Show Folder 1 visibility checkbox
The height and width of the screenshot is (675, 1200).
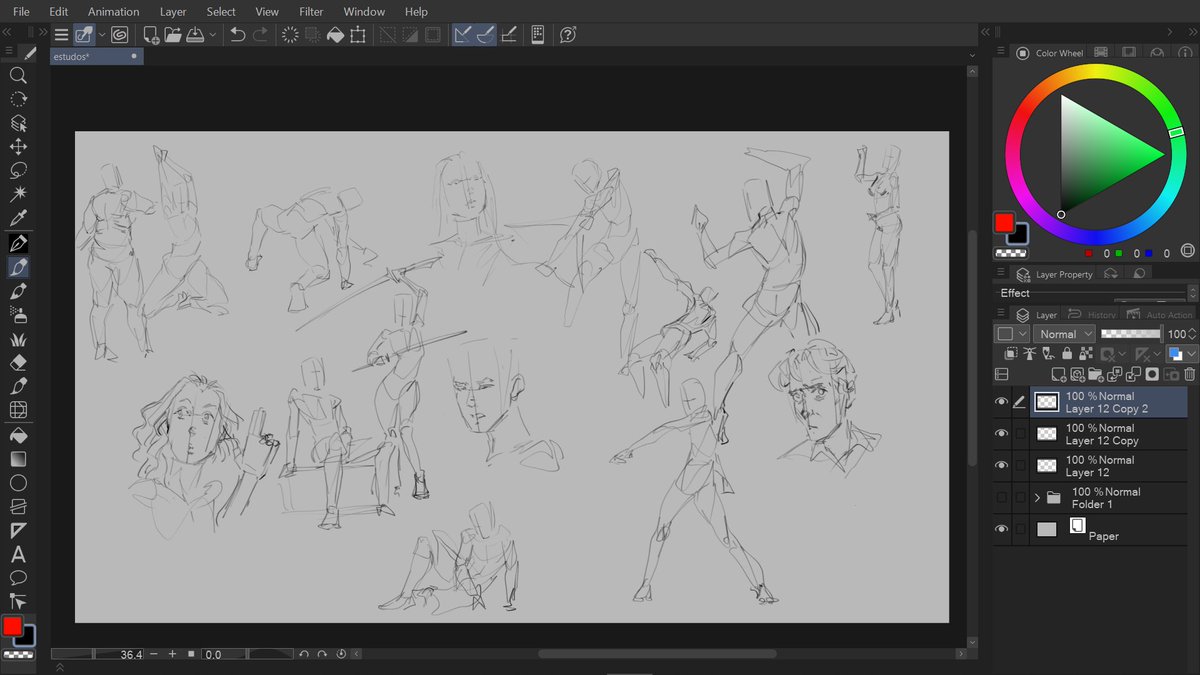1001,498
